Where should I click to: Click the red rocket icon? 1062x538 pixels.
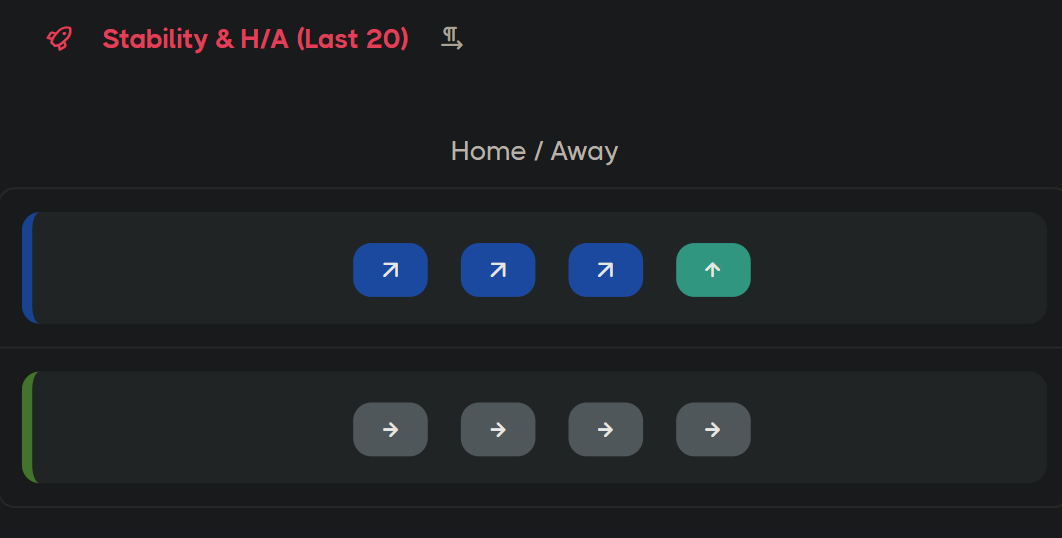tap(60, 39)
